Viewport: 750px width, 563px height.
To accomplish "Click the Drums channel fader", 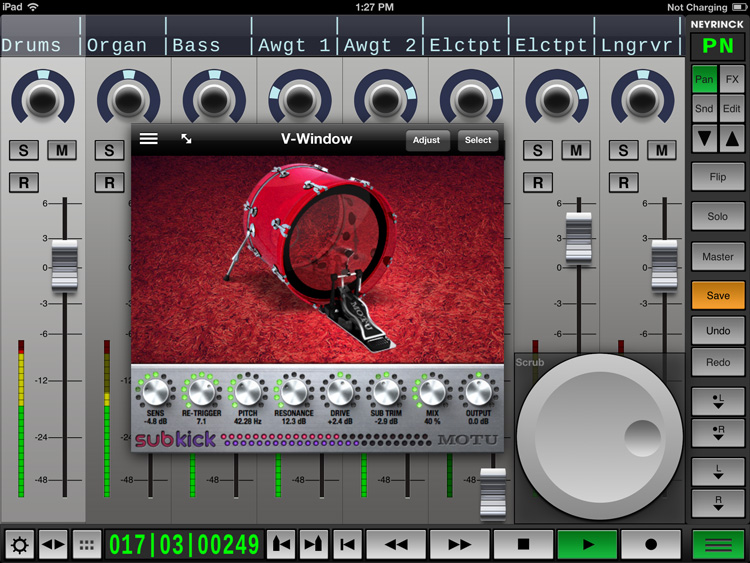I will (65, 265).
